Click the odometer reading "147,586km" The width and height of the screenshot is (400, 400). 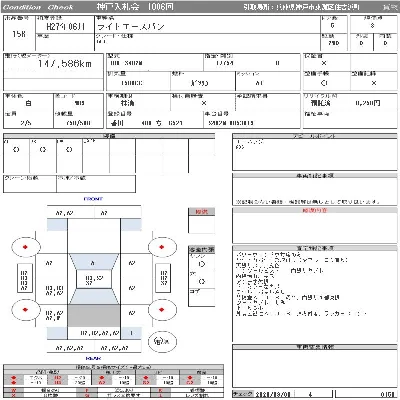coord(64,64)
